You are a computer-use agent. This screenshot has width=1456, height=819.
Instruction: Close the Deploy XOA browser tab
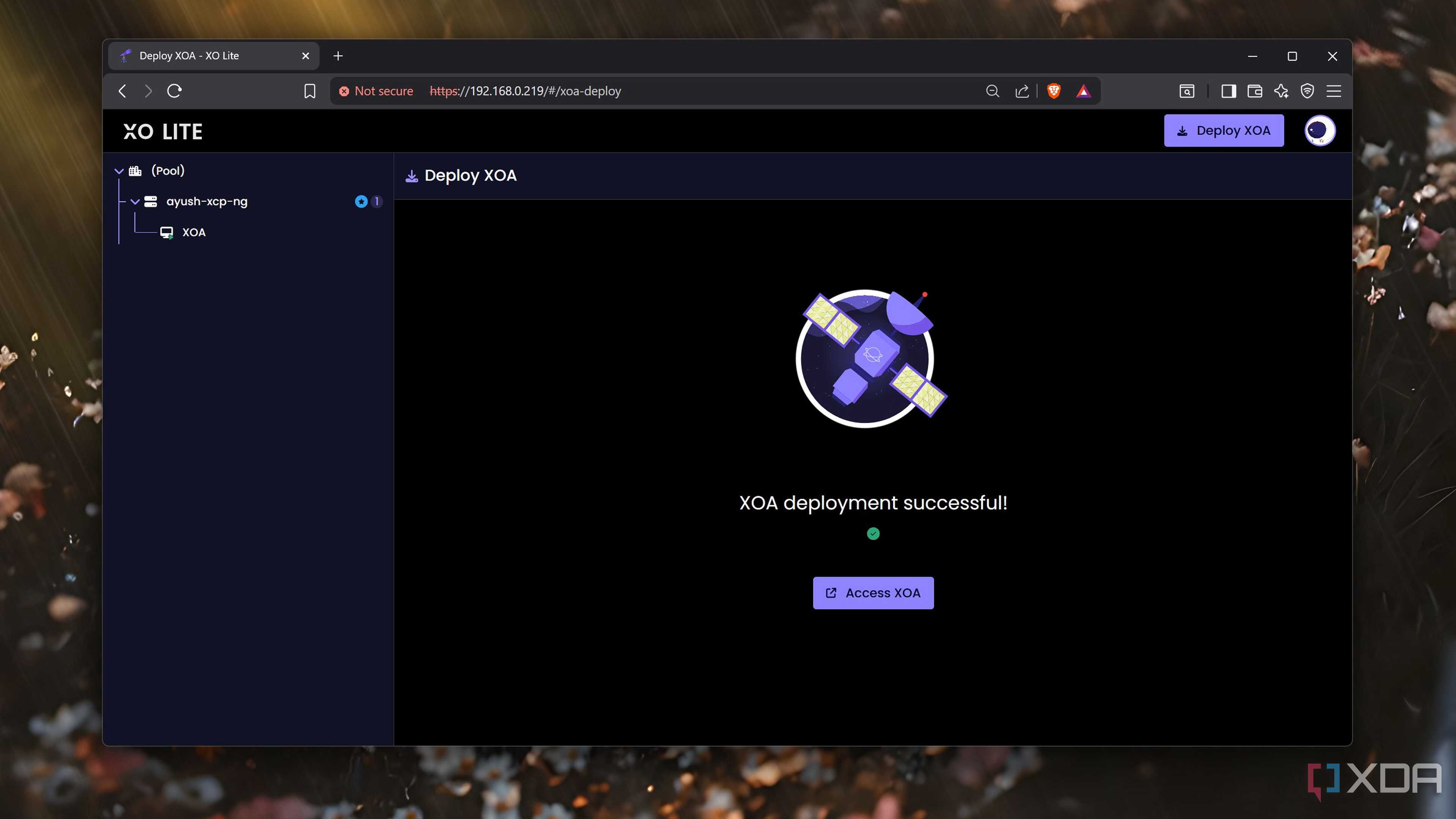(306, 56)
